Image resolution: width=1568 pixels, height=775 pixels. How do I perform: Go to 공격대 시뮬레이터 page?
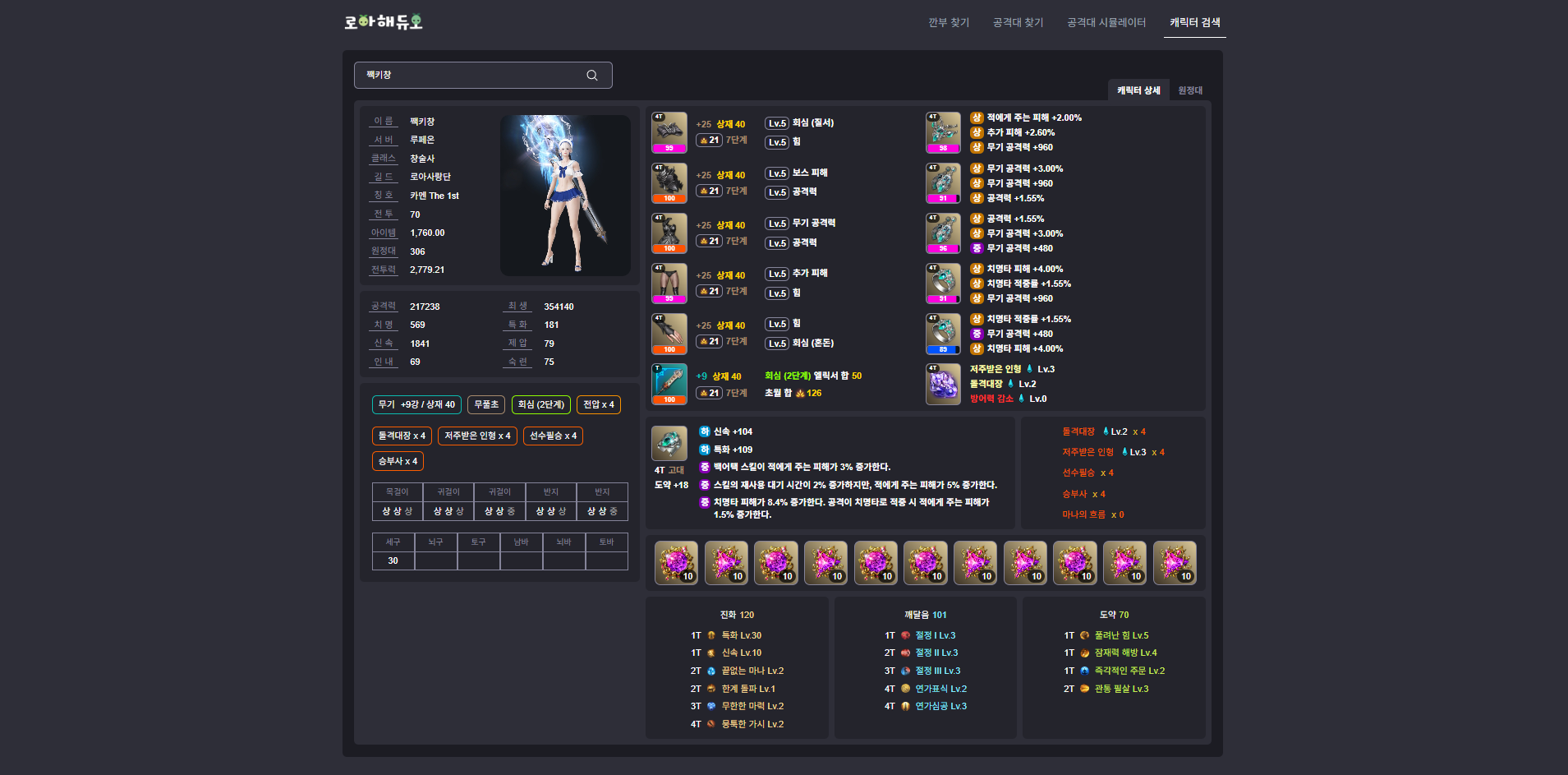[1106, 23]
